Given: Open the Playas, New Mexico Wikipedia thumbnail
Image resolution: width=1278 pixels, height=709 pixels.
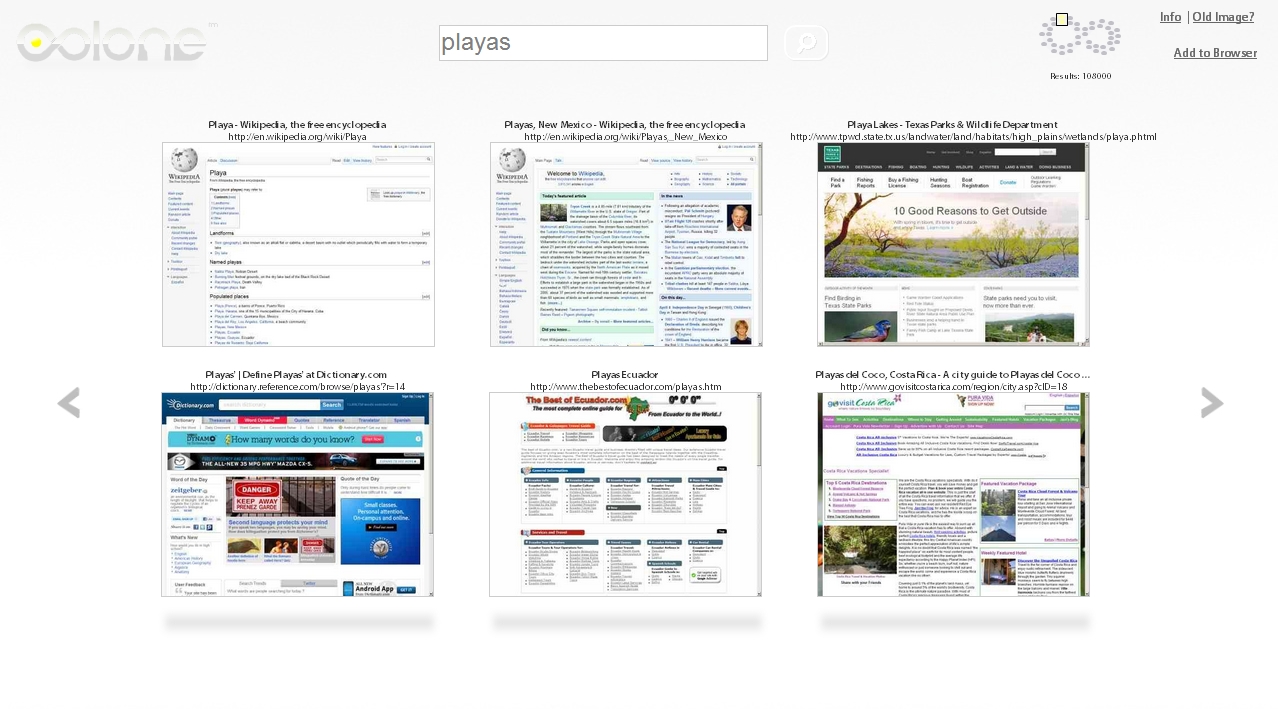Looking at the screenshot, I should coord(626,244).
